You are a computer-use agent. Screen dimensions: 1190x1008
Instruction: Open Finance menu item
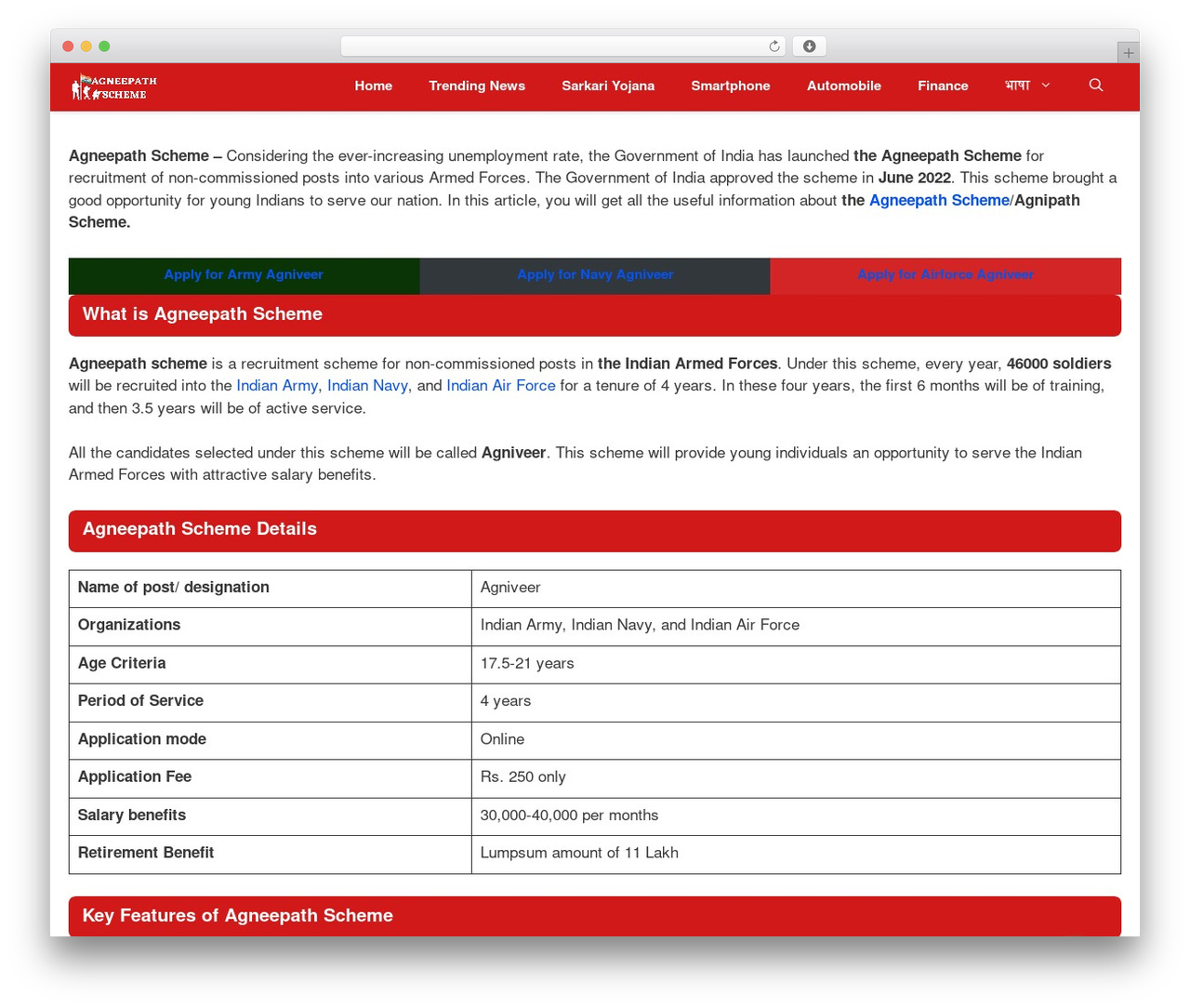click(943, 86)
